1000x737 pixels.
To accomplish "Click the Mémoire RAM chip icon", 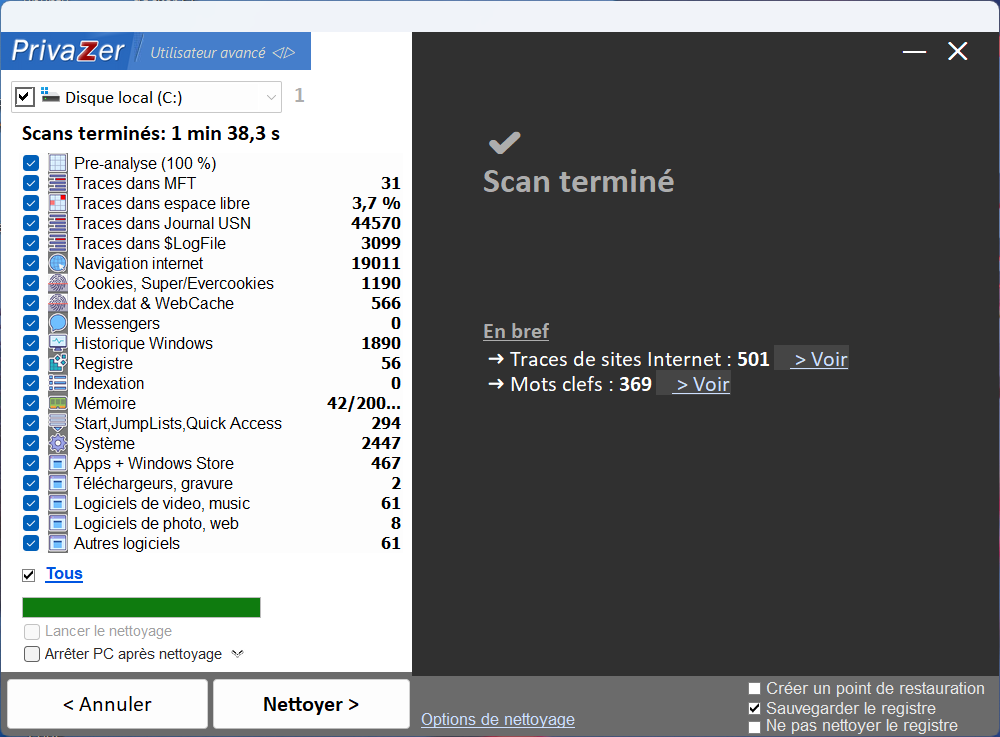I will [57, 403].
